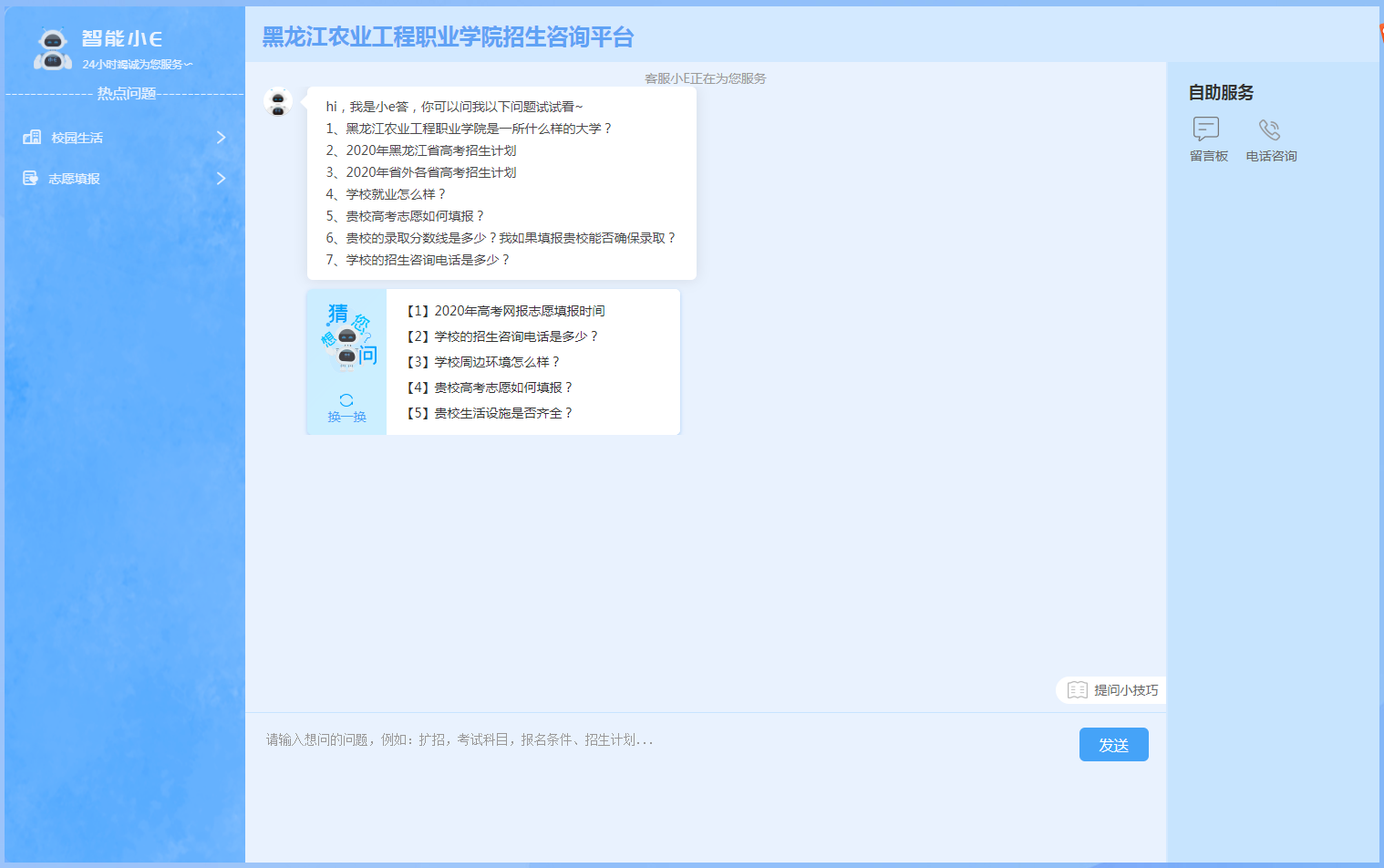Select suggestion【1】2020年高考网报志愿填报时间

[505, 311]
